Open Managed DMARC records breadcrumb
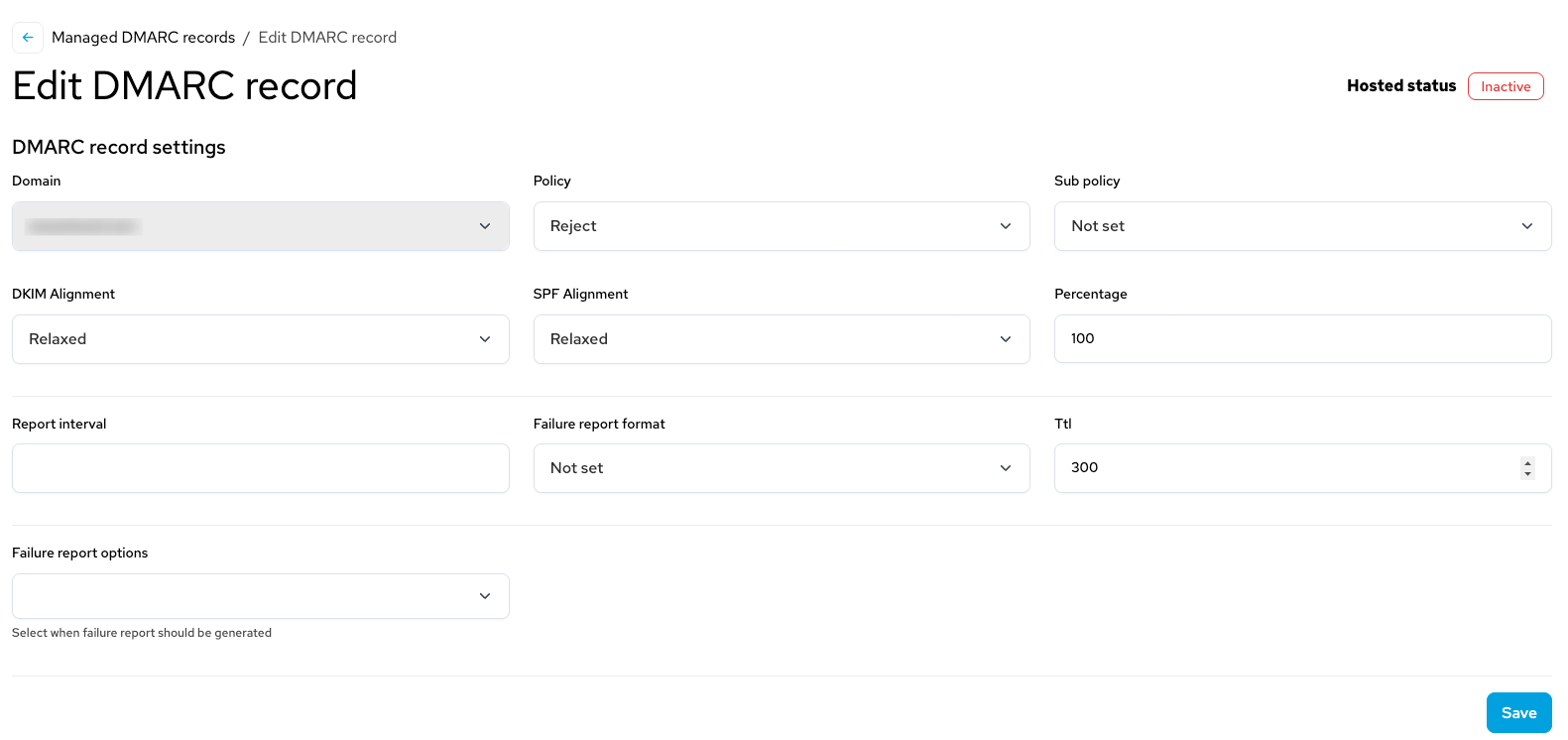This screenshot has height=740, width=1568. point(143,38)
